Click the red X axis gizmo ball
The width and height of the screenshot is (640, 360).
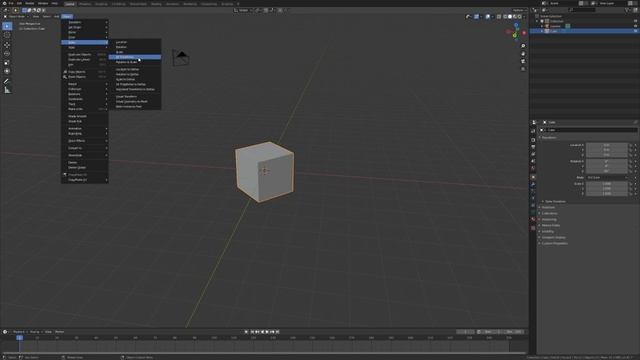[524, 33]
